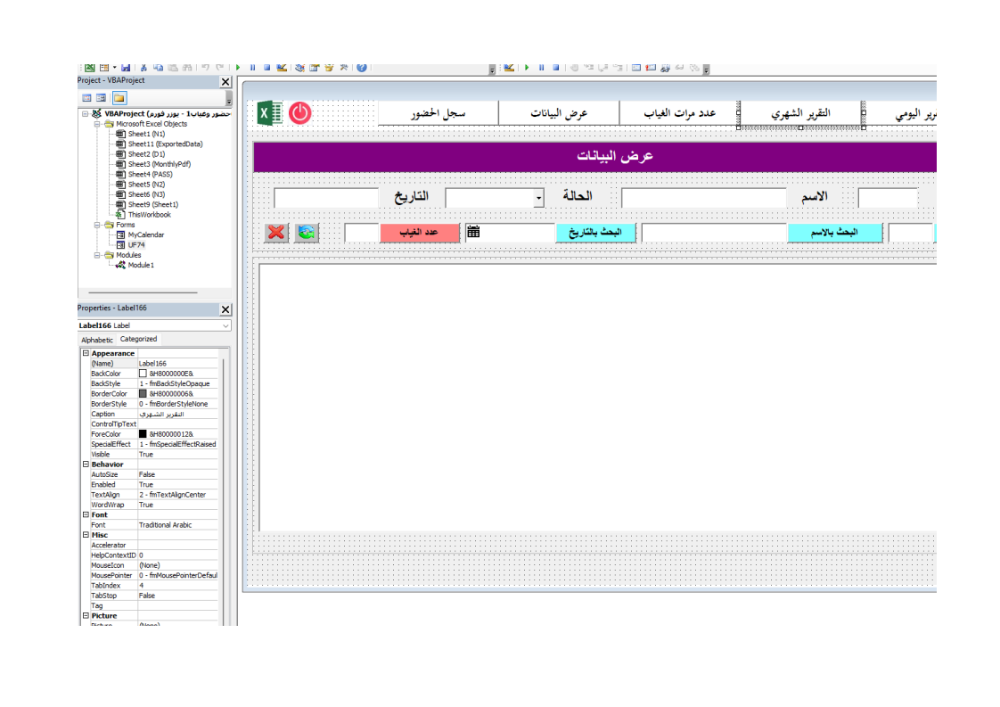
Task: Select the MyCalendar form in the tree
Action: (x=145, y=235)
